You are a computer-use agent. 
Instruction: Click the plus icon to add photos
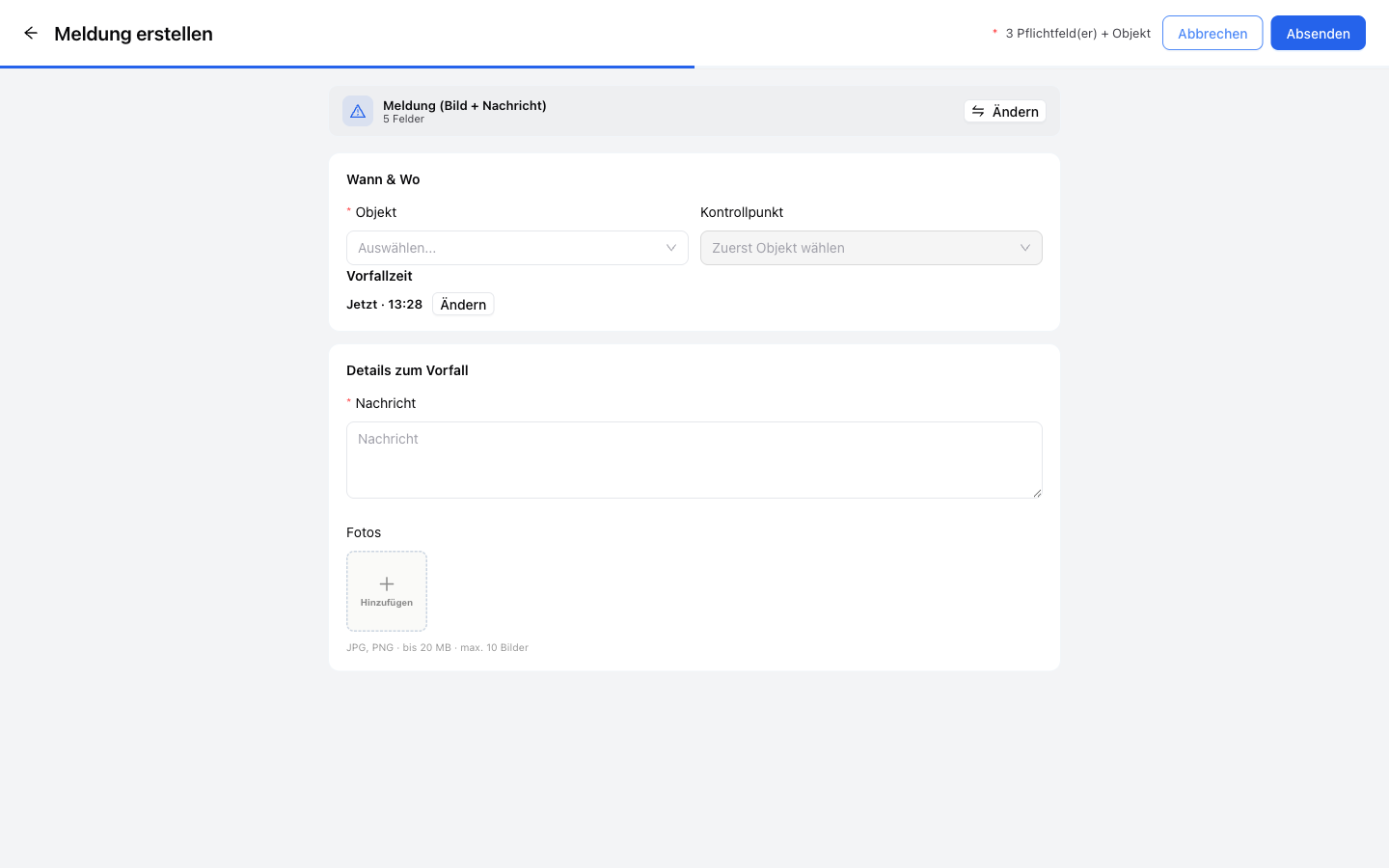tap(387, 583)
